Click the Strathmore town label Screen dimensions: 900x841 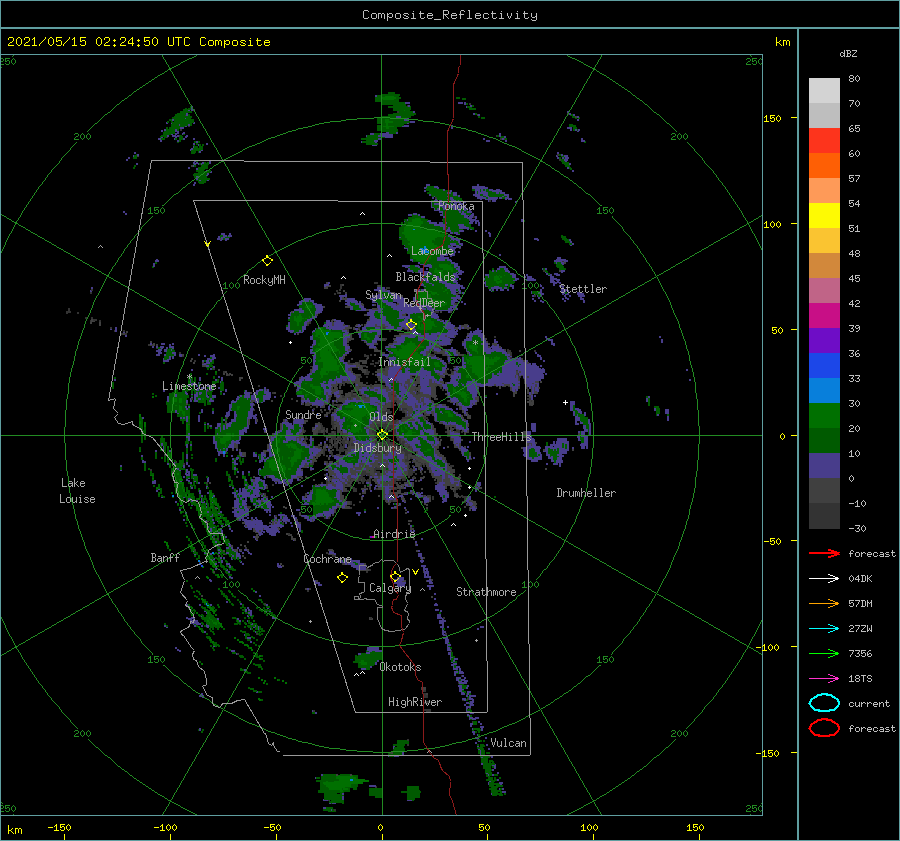click(x=486, y=592)
